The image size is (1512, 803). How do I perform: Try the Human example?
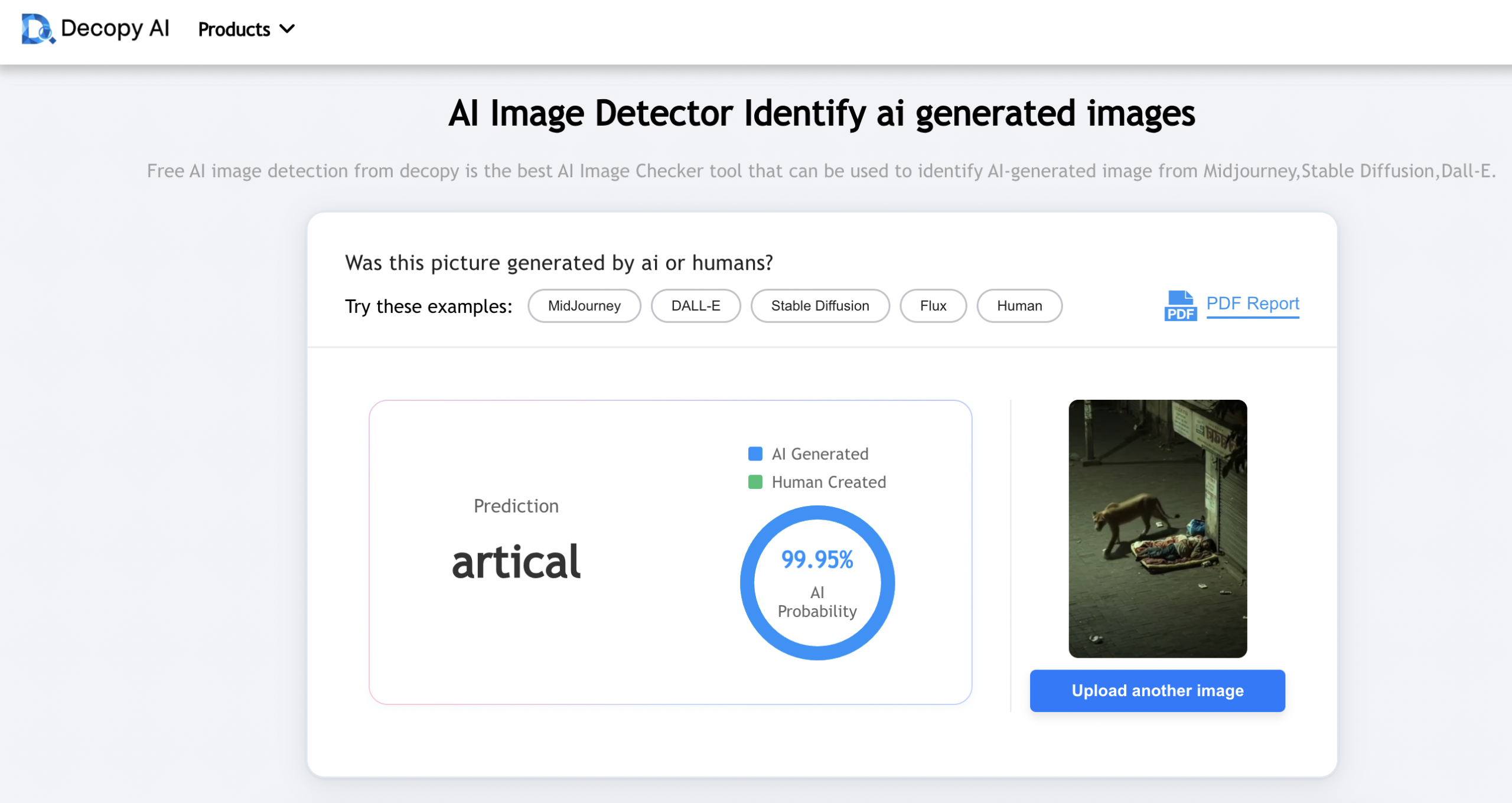point(1019,306)
